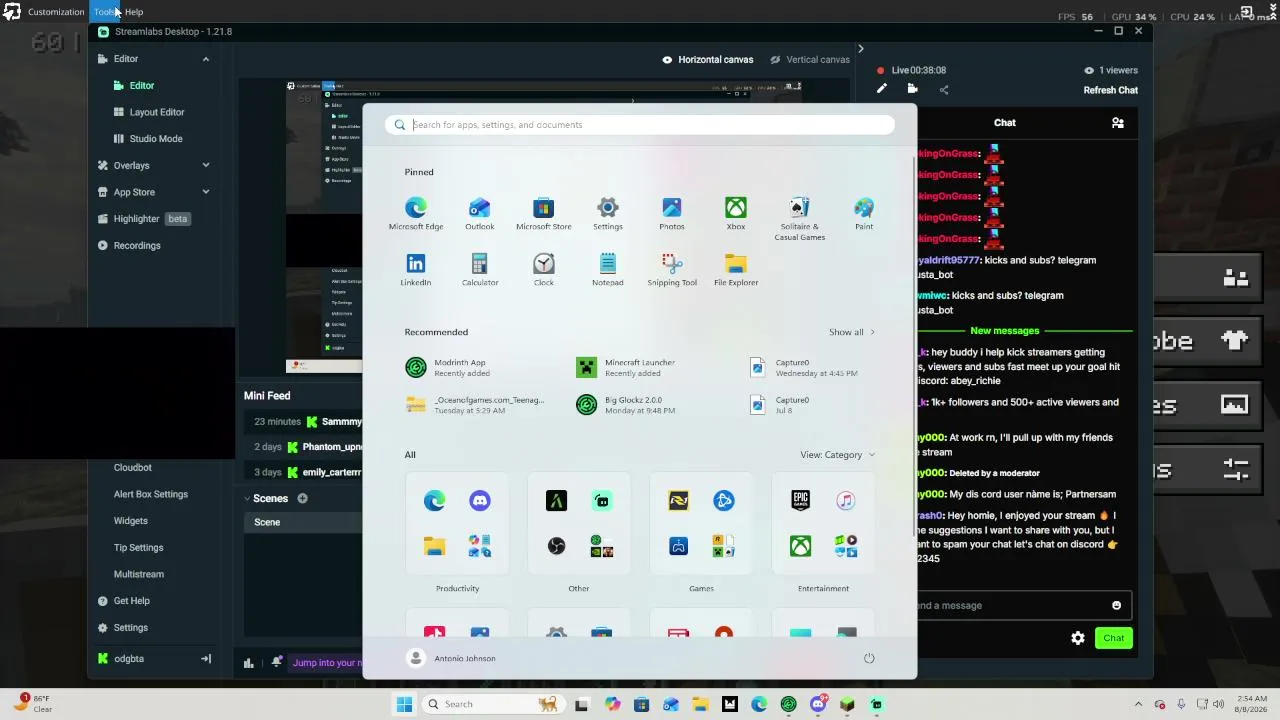Viewport: 1280px width, 720px height.
Task: Log out of odgbta account icon
Action: coord(206,659)
